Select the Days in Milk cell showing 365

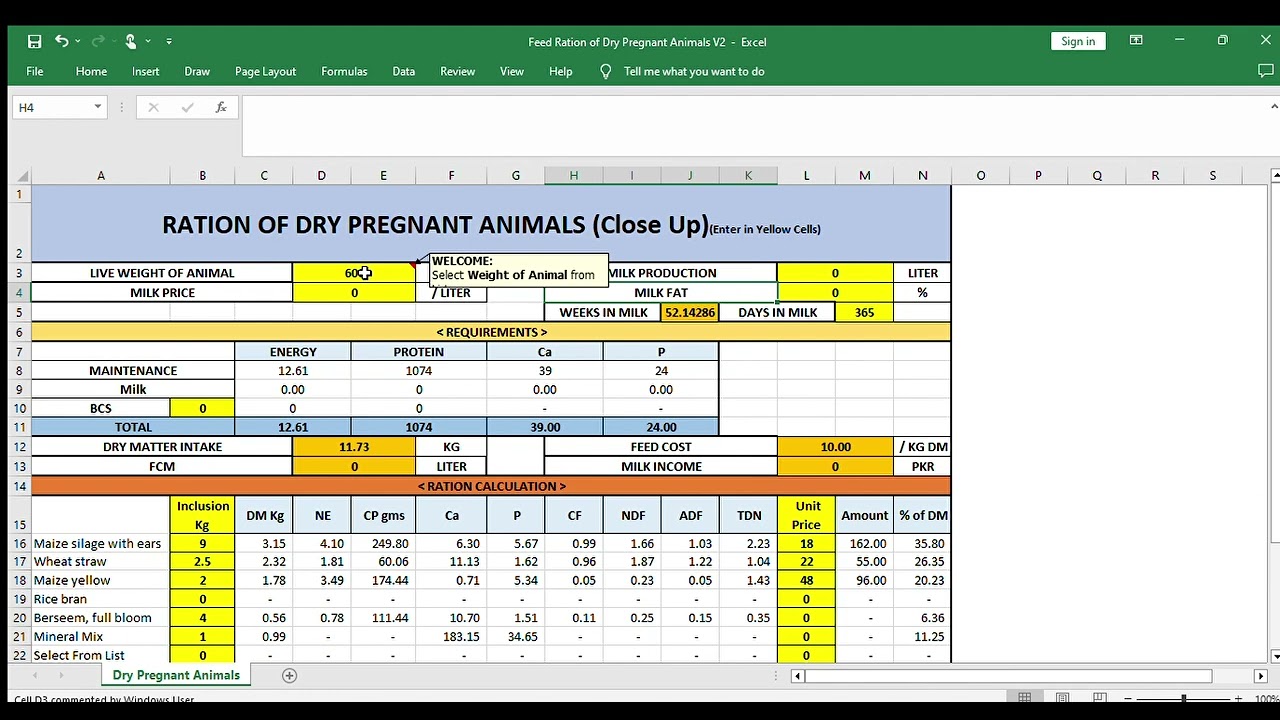(864, 313)
